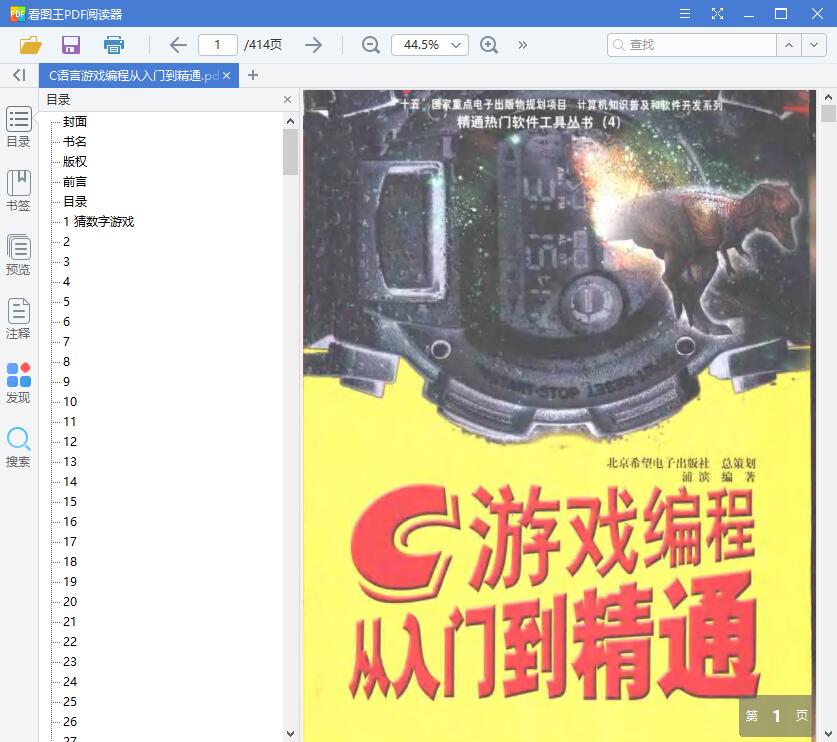Image resolution: width=837 pixels, height=742 pixels.
Task: Click the document view scroll up arrow
Action: click(828, 97)
